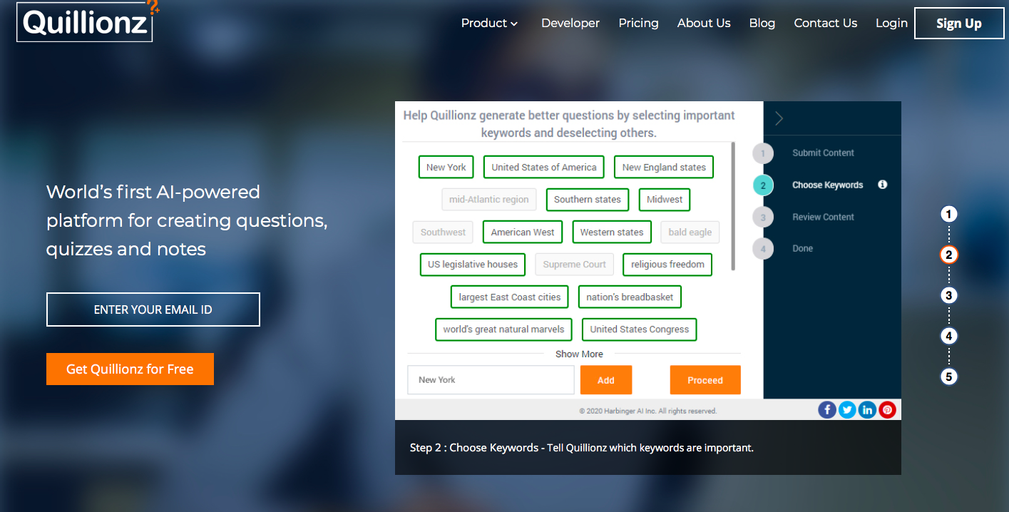This screenshot has width=1009, height=512.
Task: Deselect the New York keyword
Action: point(446,167)
